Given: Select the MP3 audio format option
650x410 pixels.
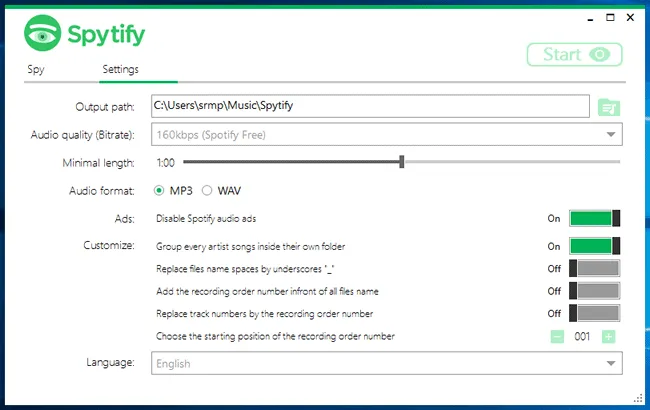Looking at the screenshot, I should (159, 190).
